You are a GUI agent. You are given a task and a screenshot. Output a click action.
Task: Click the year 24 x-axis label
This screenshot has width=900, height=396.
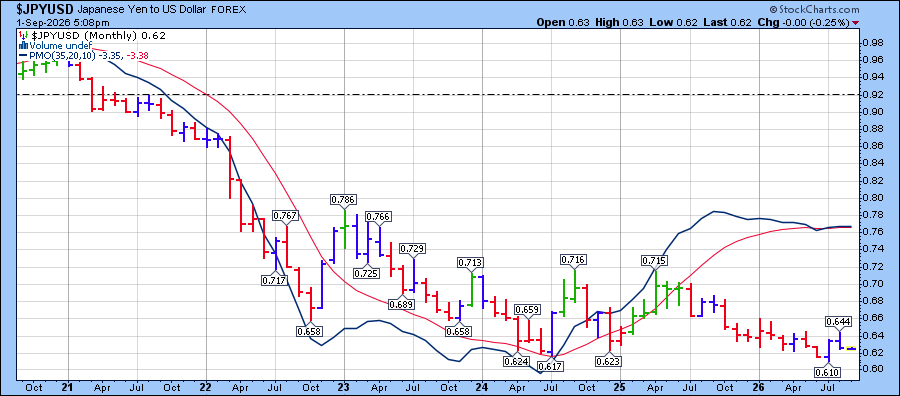[482, 387]
